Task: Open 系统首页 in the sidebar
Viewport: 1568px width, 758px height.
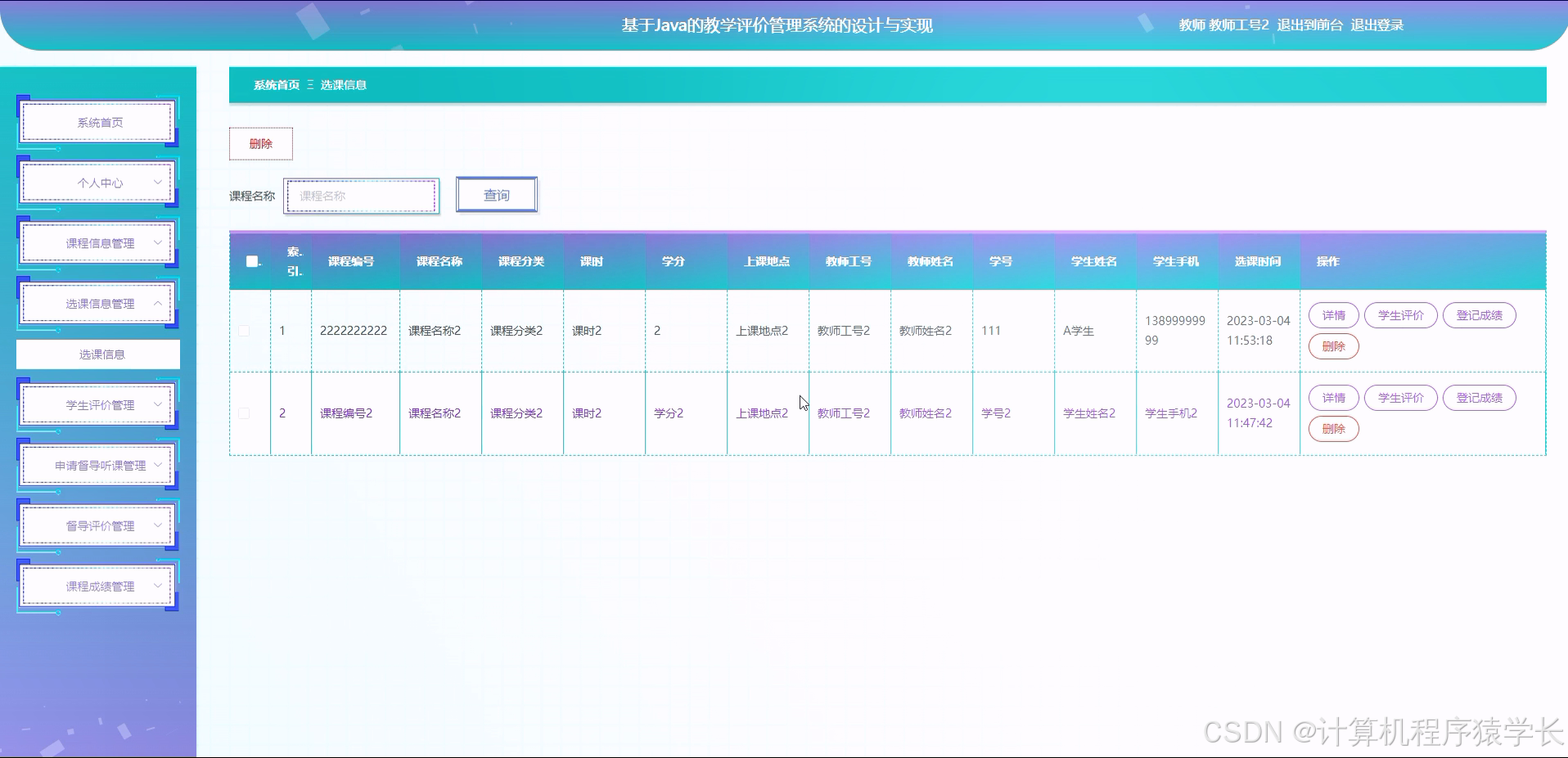Action: point(98,123)
